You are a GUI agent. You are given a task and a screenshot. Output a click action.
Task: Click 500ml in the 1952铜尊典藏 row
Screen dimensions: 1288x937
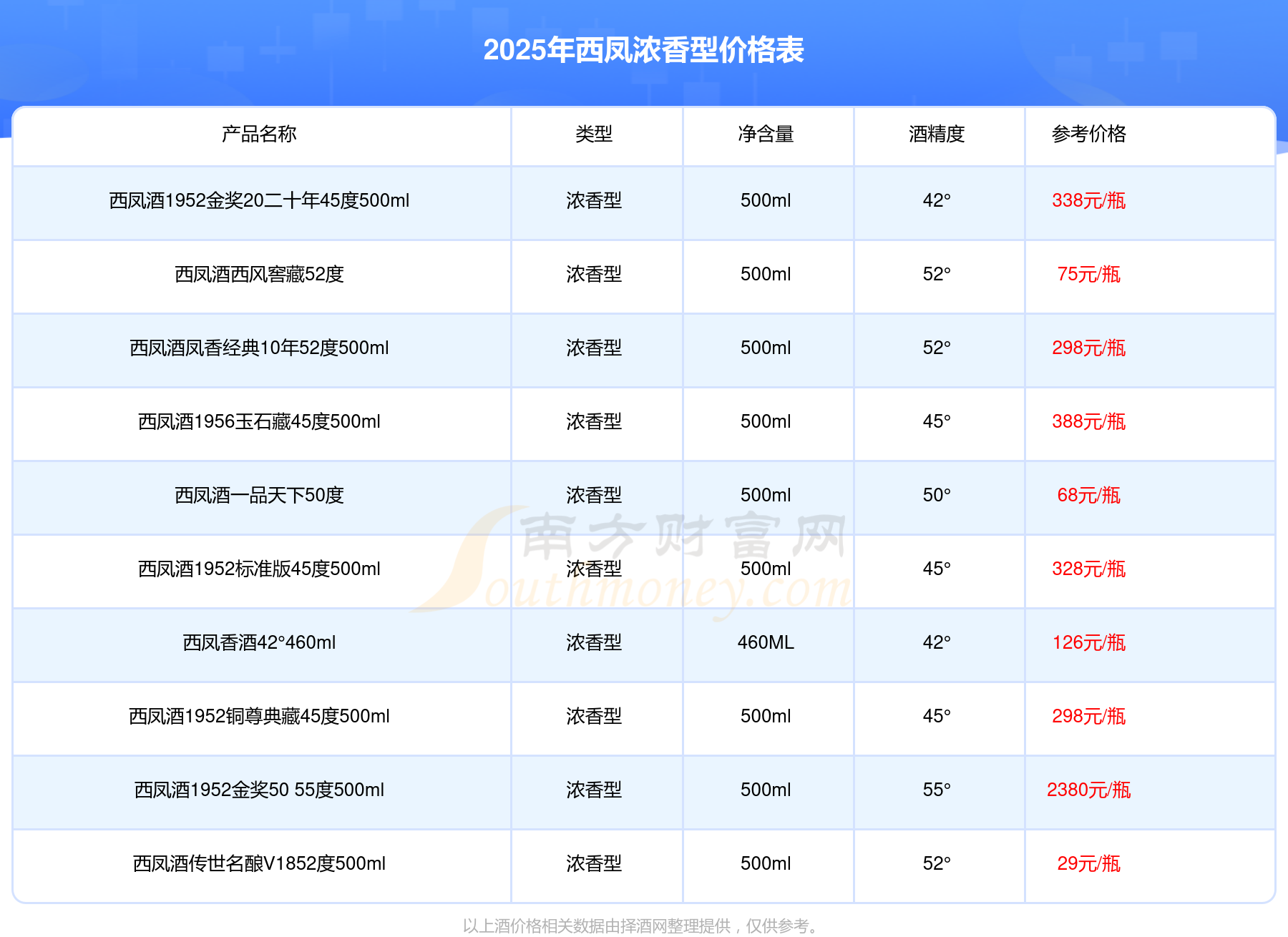(x=766, y=716)
